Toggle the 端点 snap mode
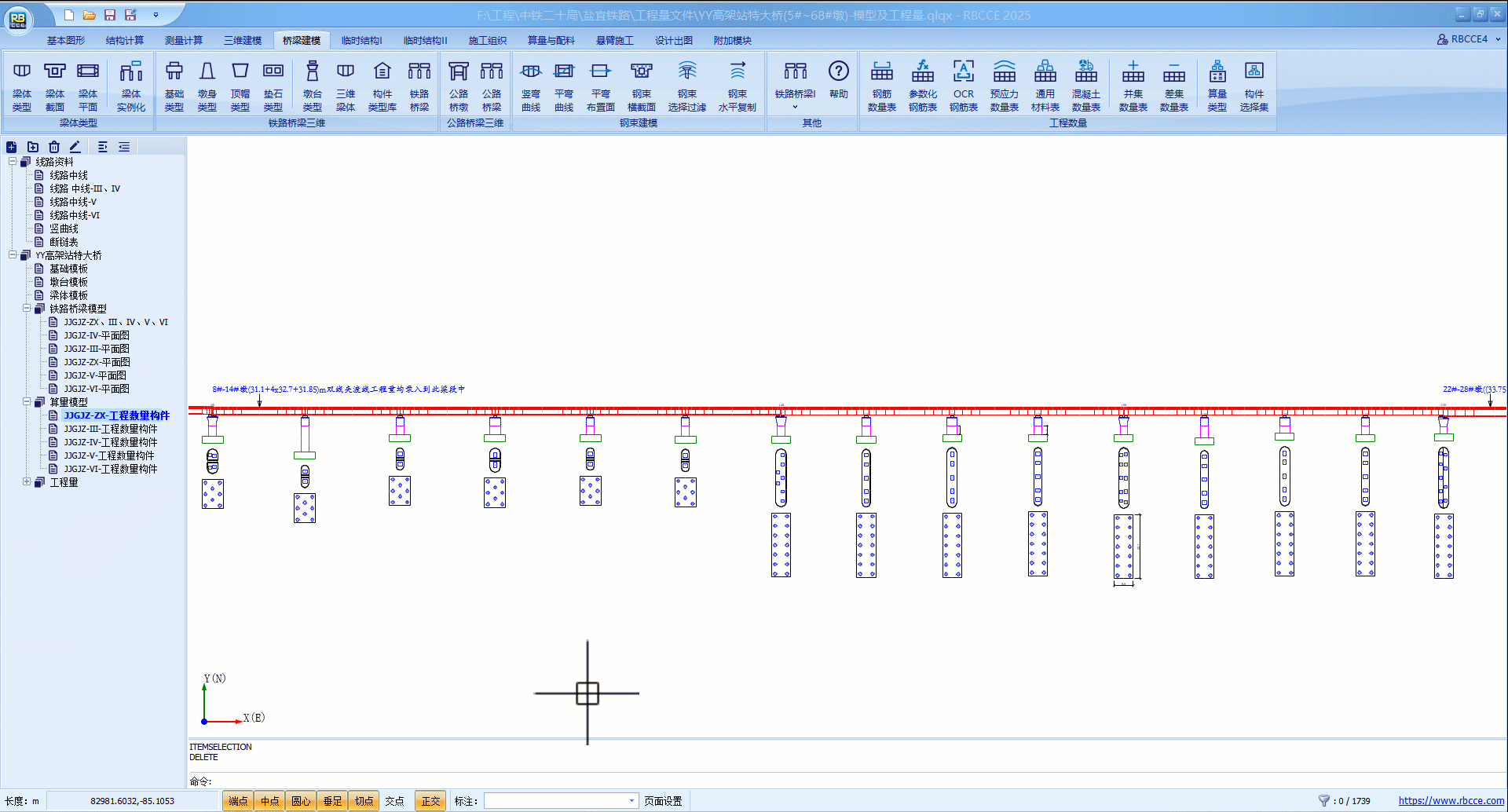This screenshot has height=812, width=1508. pos(238,801)
